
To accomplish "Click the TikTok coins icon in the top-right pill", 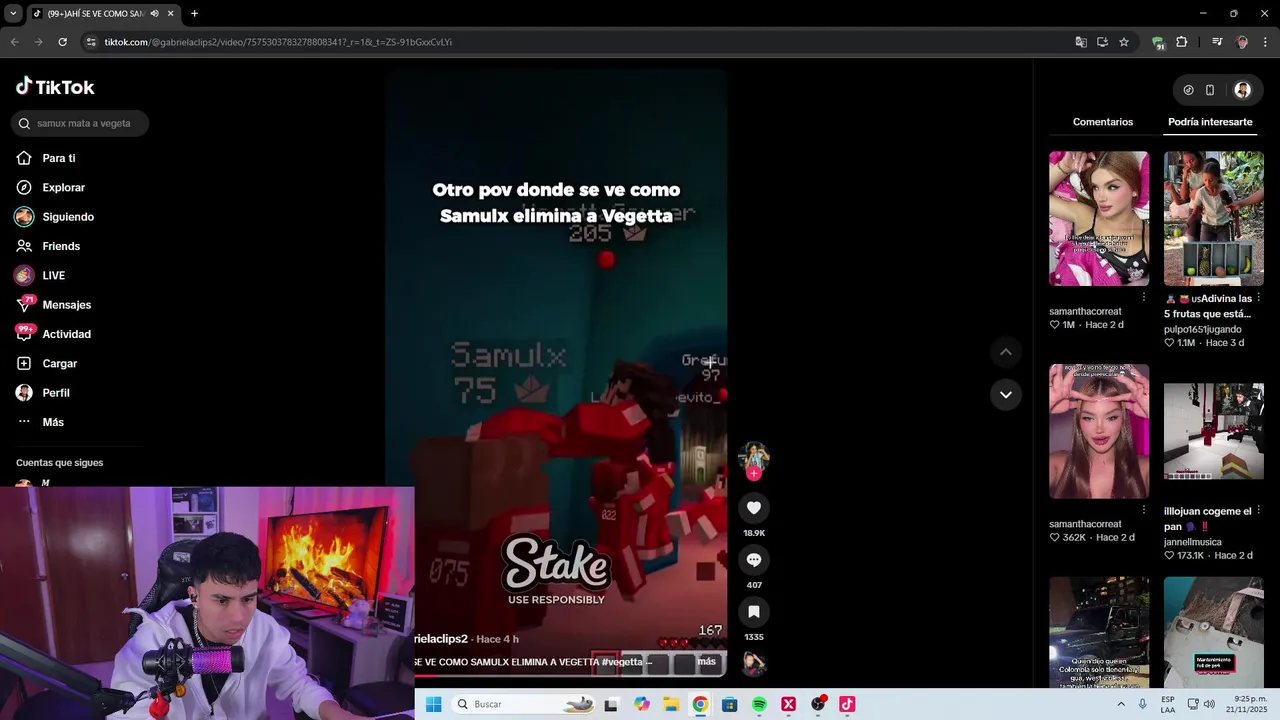I will 1188,90.
